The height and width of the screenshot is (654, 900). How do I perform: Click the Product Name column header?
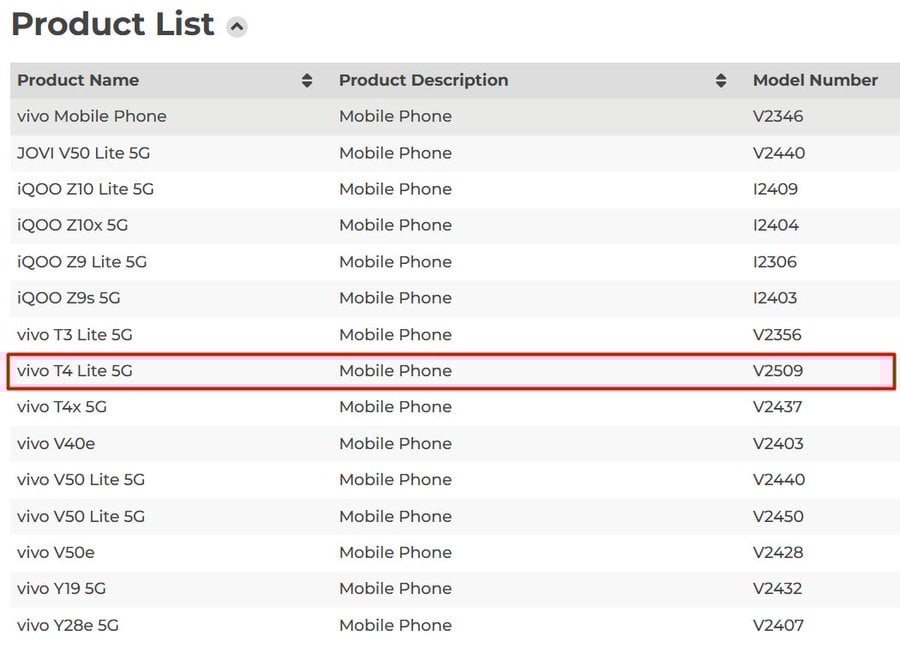pos(78,80)
